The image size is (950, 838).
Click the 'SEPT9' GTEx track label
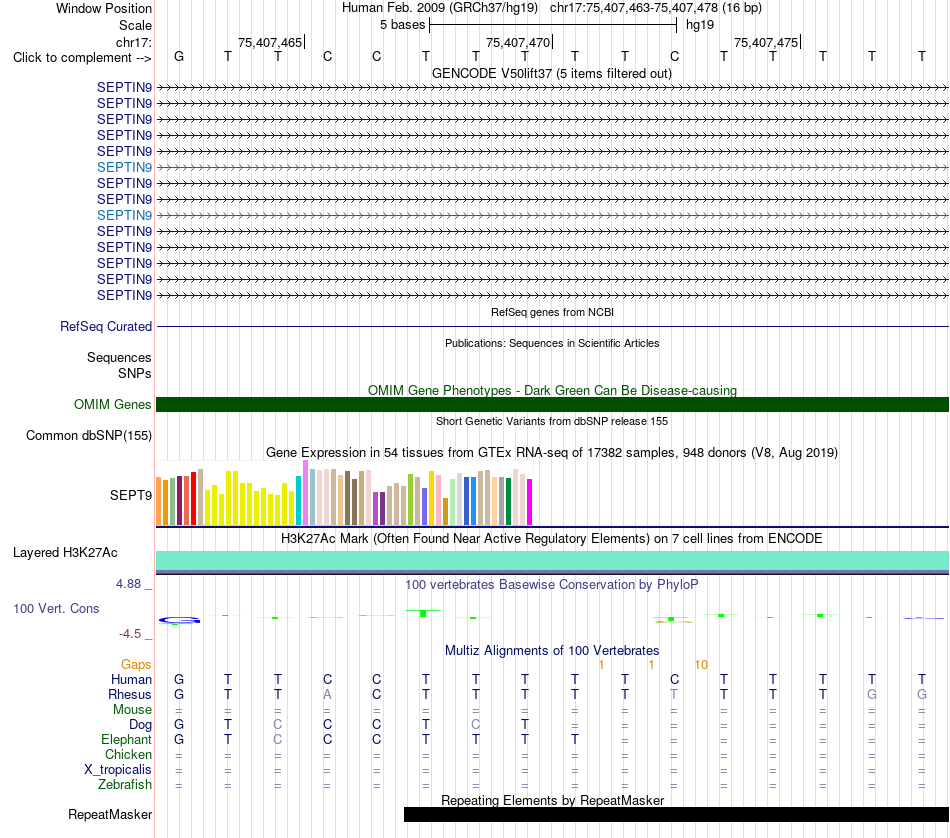click(x=130, y=496)
